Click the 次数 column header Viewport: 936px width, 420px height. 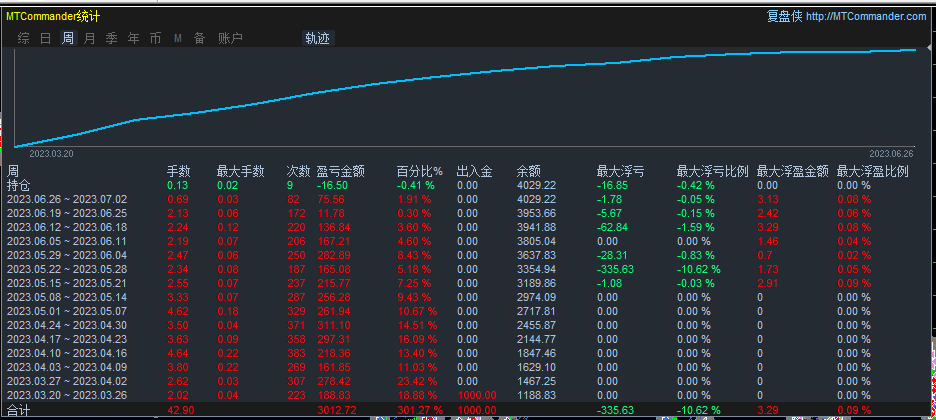point(298,172)
